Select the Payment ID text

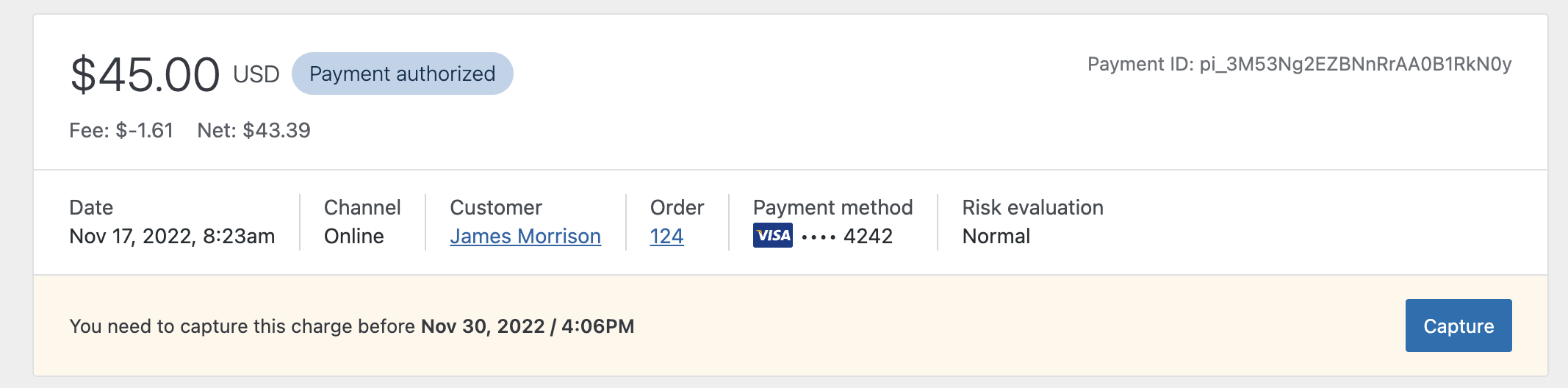click(1299, 65)
